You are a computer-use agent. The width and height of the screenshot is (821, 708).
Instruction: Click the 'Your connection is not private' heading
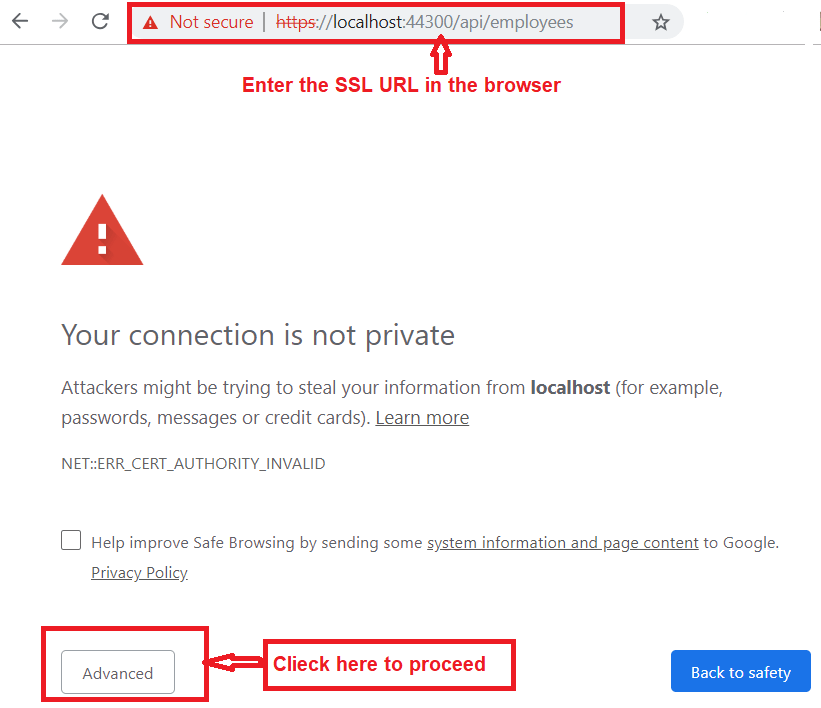(258, 335)
